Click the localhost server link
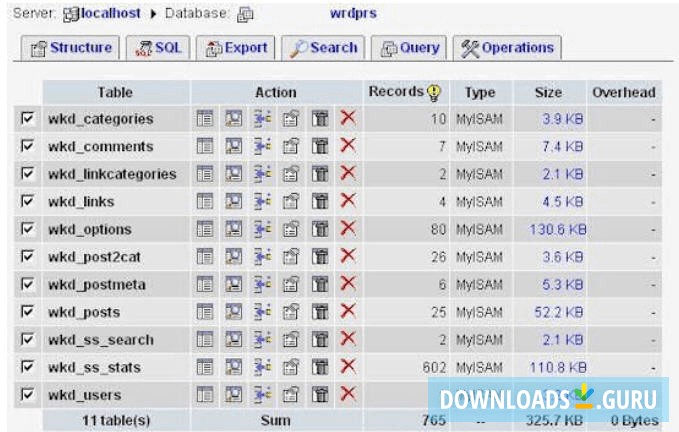Image resolution: width=679 pixels, height=432 pixels. coord(110,13)
